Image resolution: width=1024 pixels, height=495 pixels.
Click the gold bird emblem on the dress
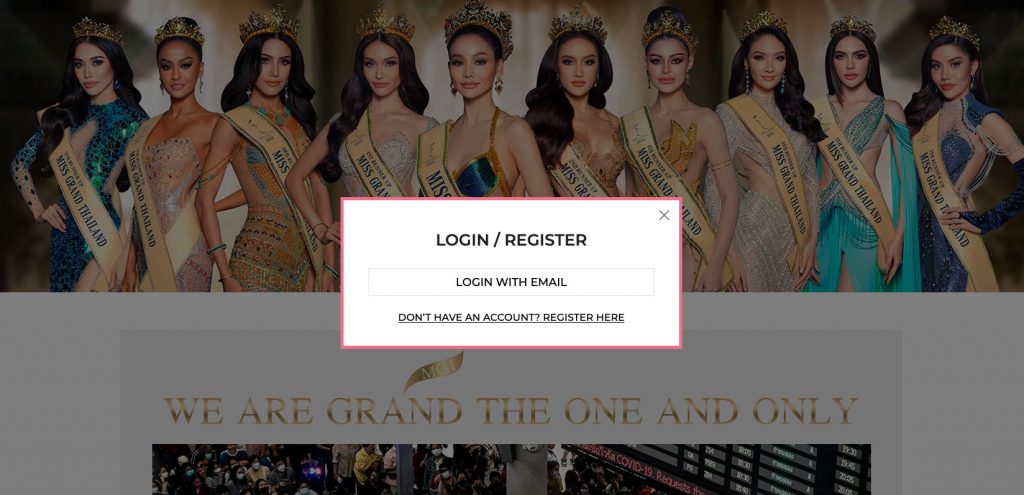(x=679, y=147)
